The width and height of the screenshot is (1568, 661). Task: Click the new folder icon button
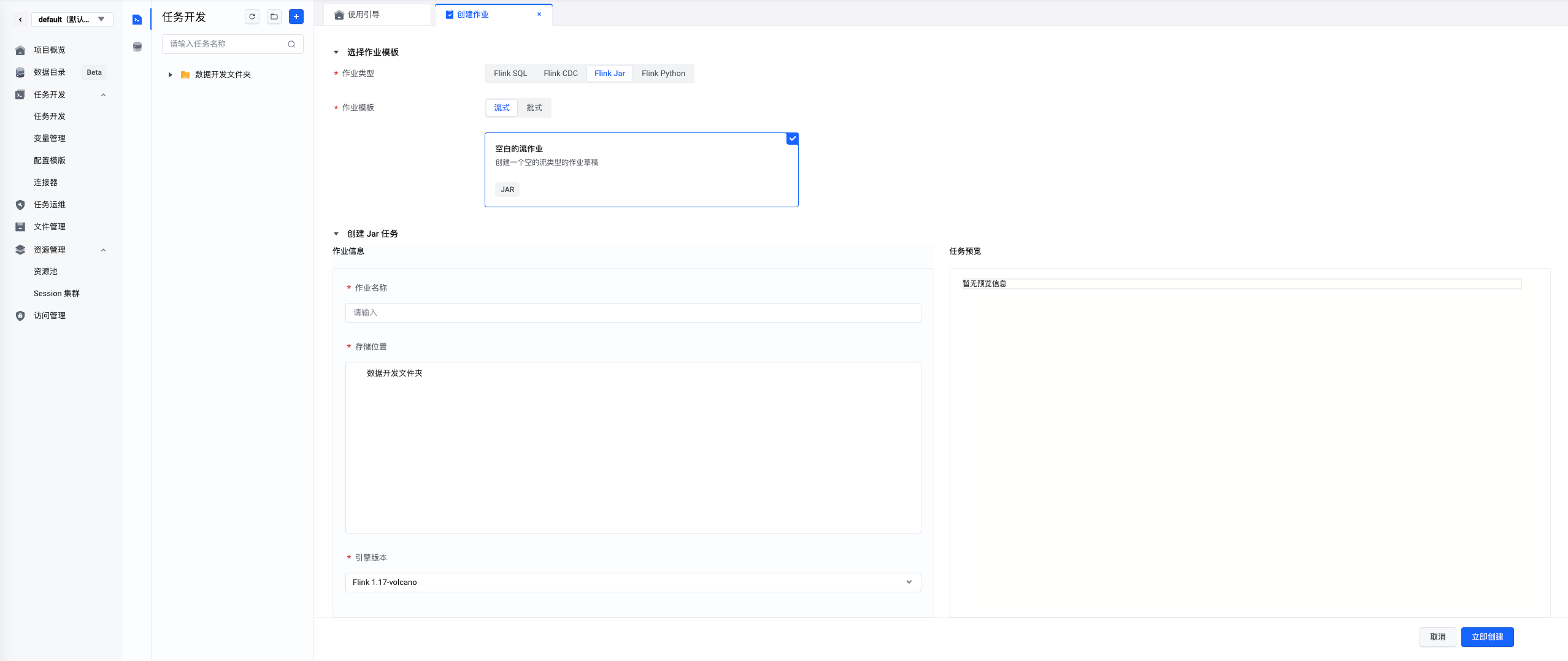(274, 17)
